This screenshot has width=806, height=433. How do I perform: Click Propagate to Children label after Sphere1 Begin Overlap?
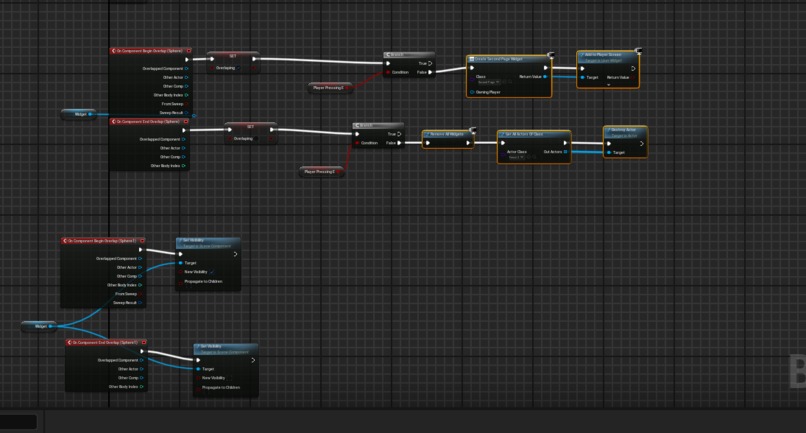tap(203, 282)
